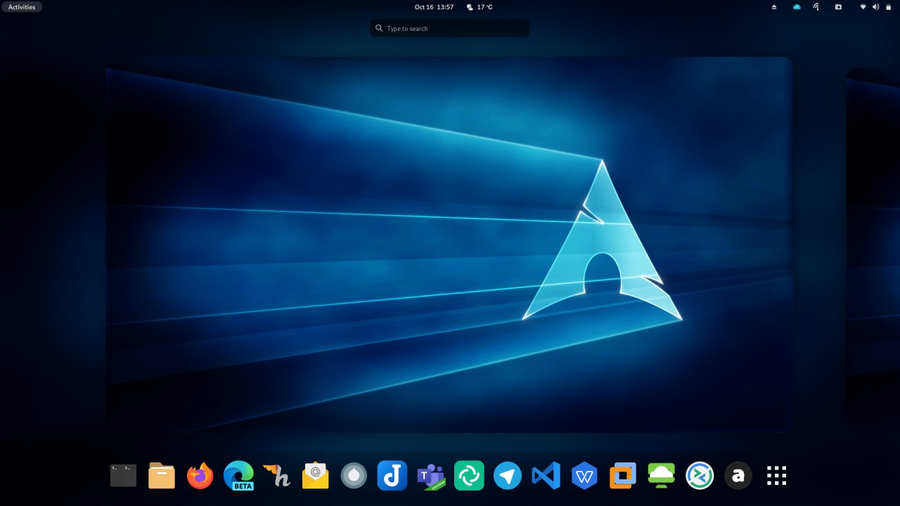Click the eject removable drives icon
The width and height of the screenshot is (900, 506).
tap(774, 7)
